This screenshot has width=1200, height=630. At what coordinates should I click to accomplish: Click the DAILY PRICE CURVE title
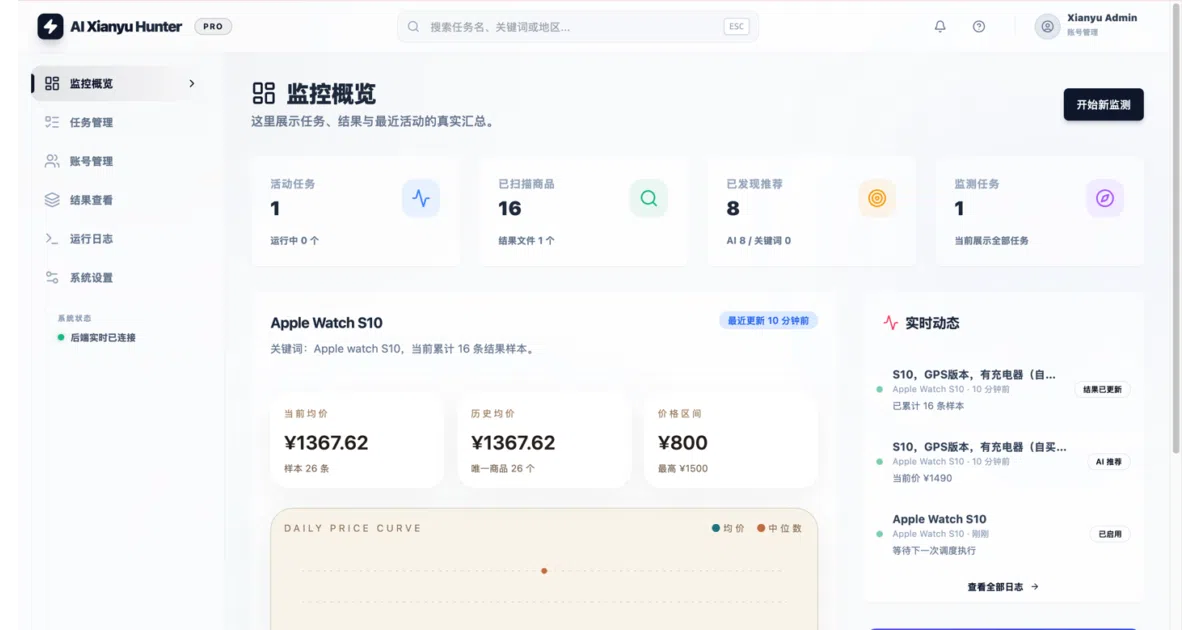(x=353, y=528)
